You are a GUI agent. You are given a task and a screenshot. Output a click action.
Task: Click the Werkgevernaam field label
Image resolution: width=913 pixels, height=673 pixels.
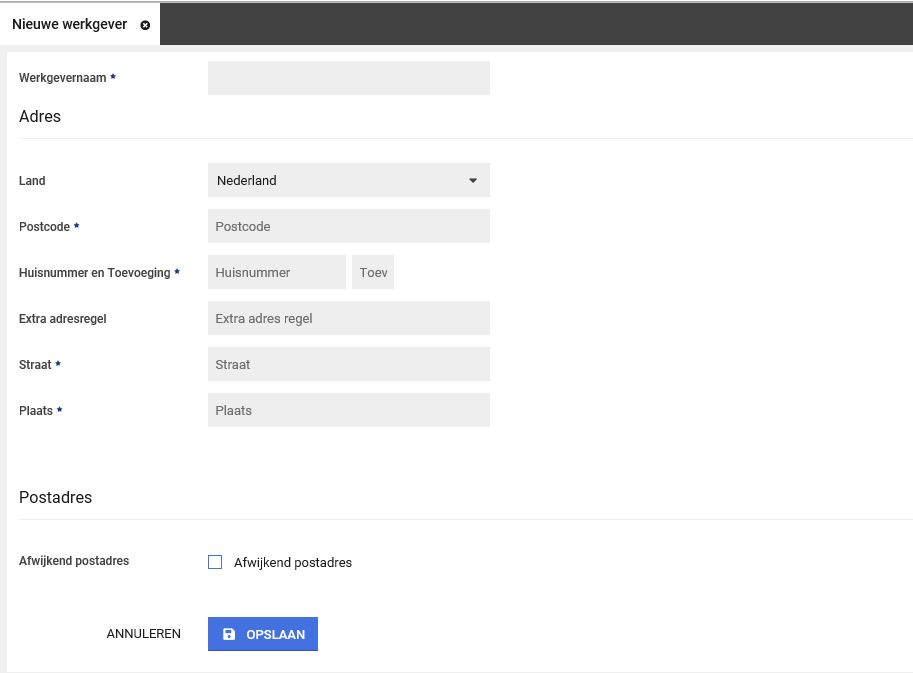[x=62, y=78]
